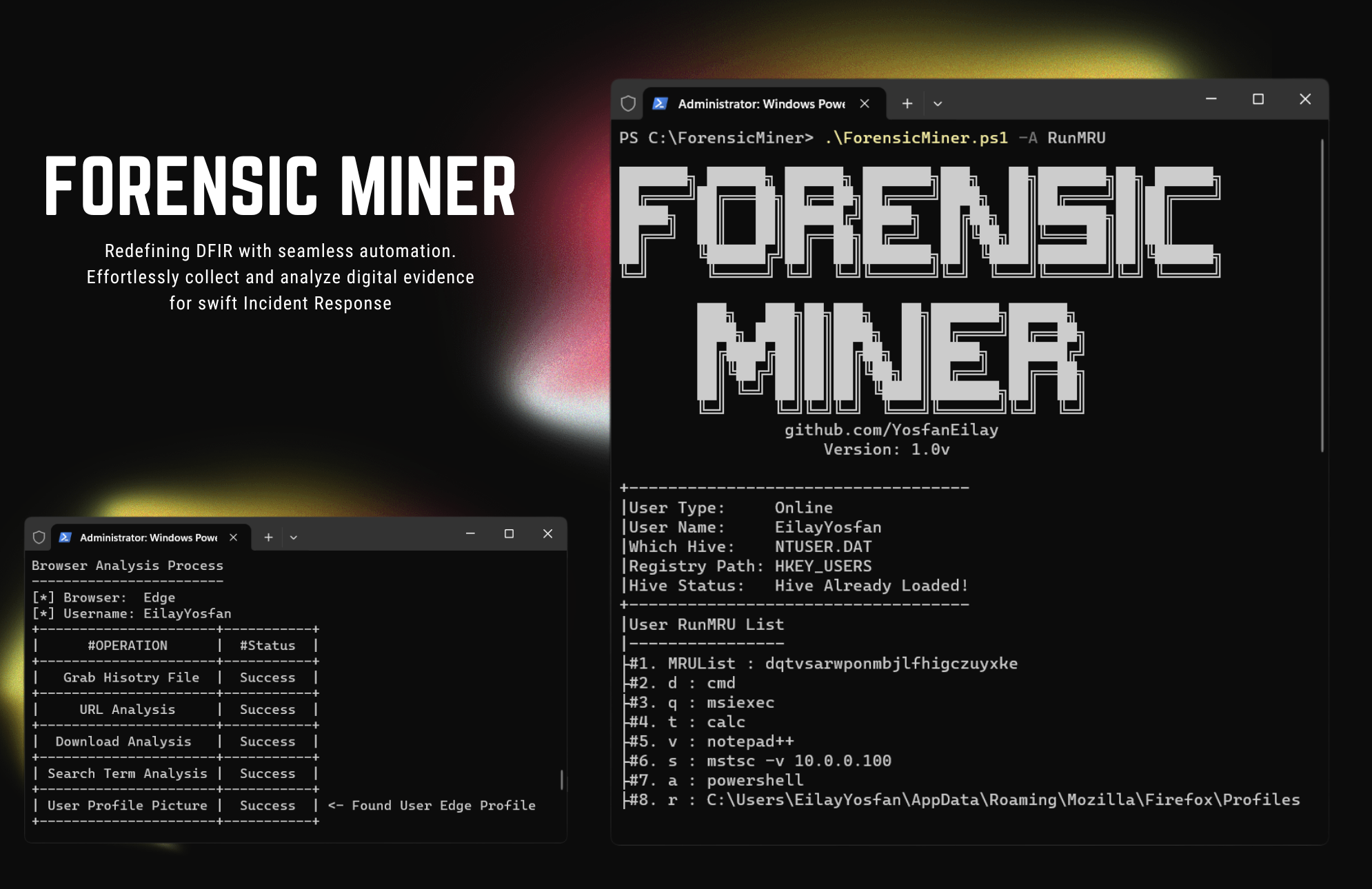Click the "#Status" table header
Image resolution: width=1372 pixels, height=889 pixels.
click(268, 646)
